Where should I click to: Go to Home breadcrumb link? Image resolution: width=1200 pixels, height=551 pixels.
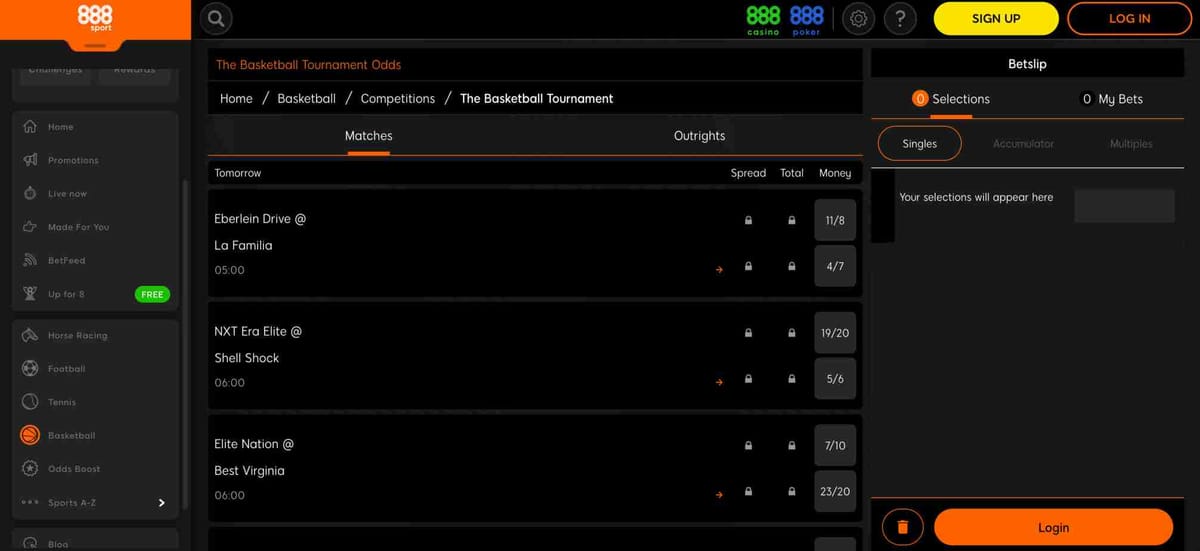click(x=236, y=99)
